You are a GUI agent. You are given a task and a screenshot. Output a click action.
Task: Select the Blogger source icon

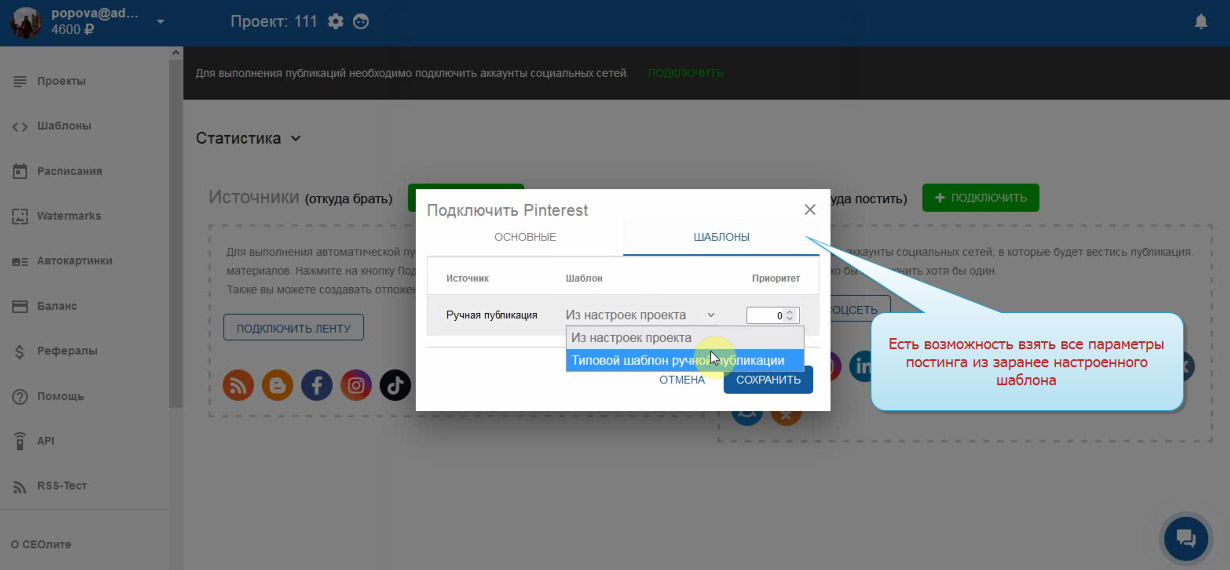(277, 385)
